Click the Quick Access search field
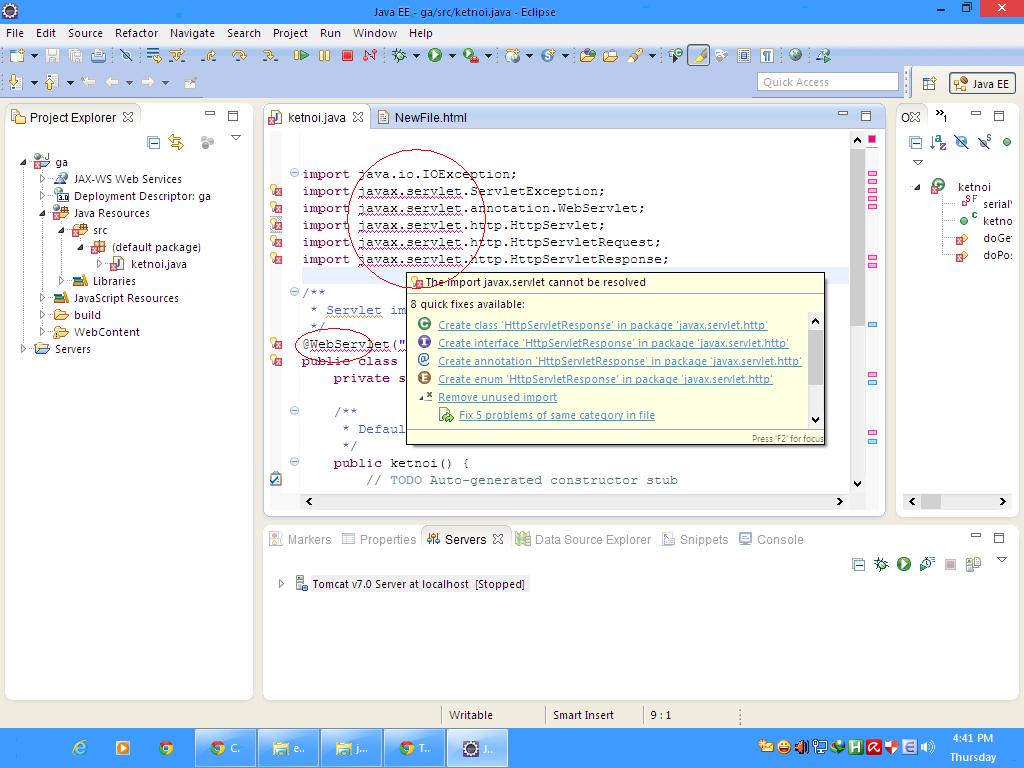The width and height of the screenshot is (1024, 768). (827, 82)
